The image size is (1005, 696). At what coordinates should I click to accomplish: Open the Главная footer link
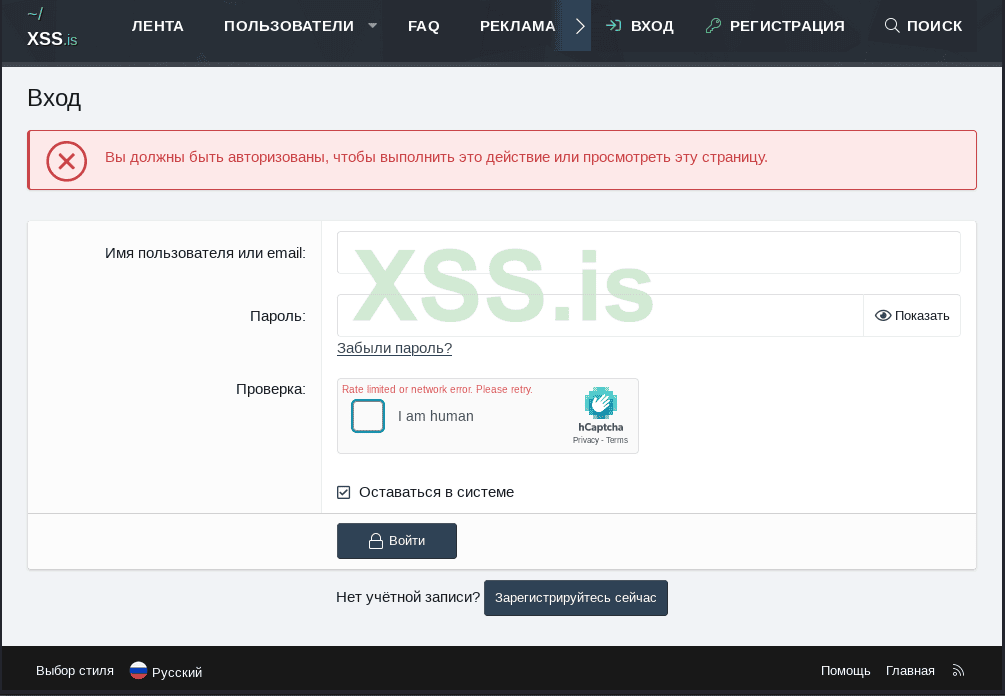click(x=910, y=671)
